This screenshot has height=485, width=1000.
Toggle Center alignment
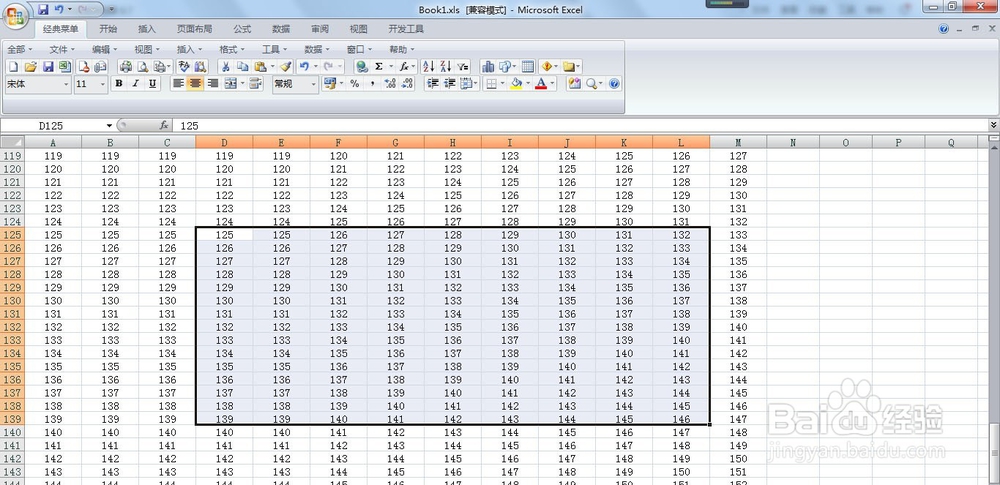(195, 84)
